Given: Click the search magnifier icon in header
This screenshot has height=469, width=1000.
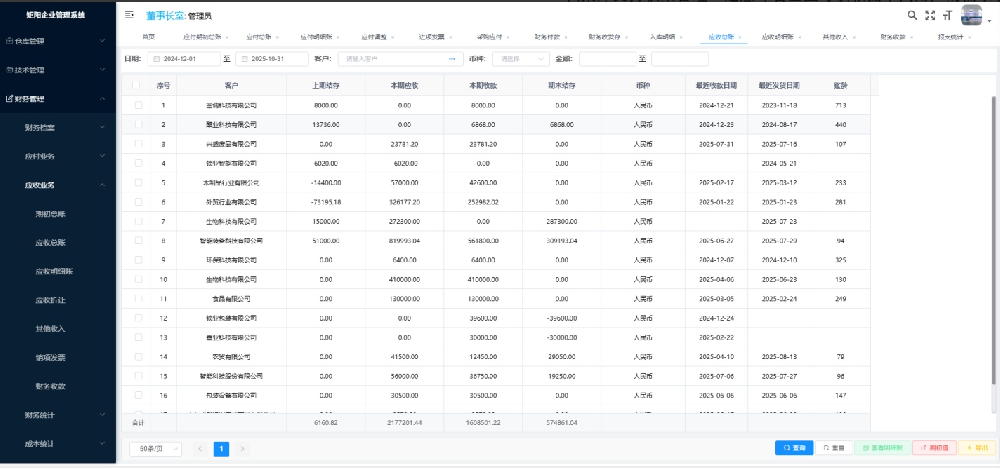Looking at the screenshot, I should point(912,15).
